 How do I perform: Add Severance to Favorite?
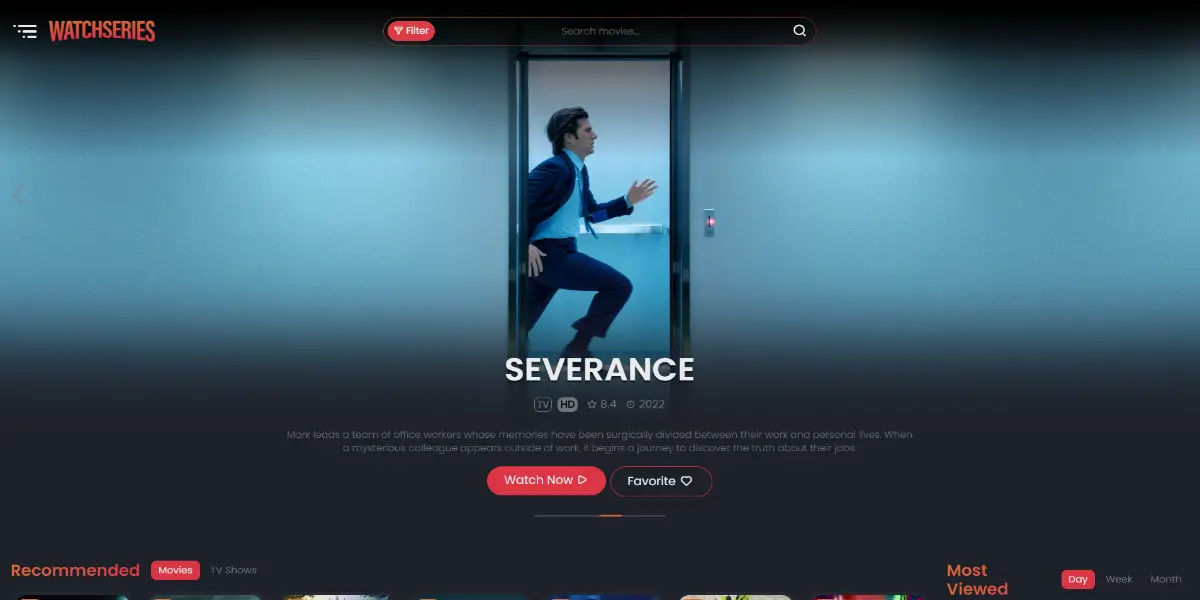(661, 481)
